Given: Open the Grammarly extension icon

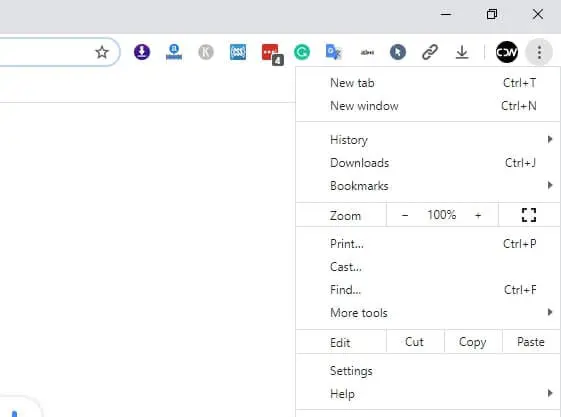Looking at the screenshot, I should (302, 52).
